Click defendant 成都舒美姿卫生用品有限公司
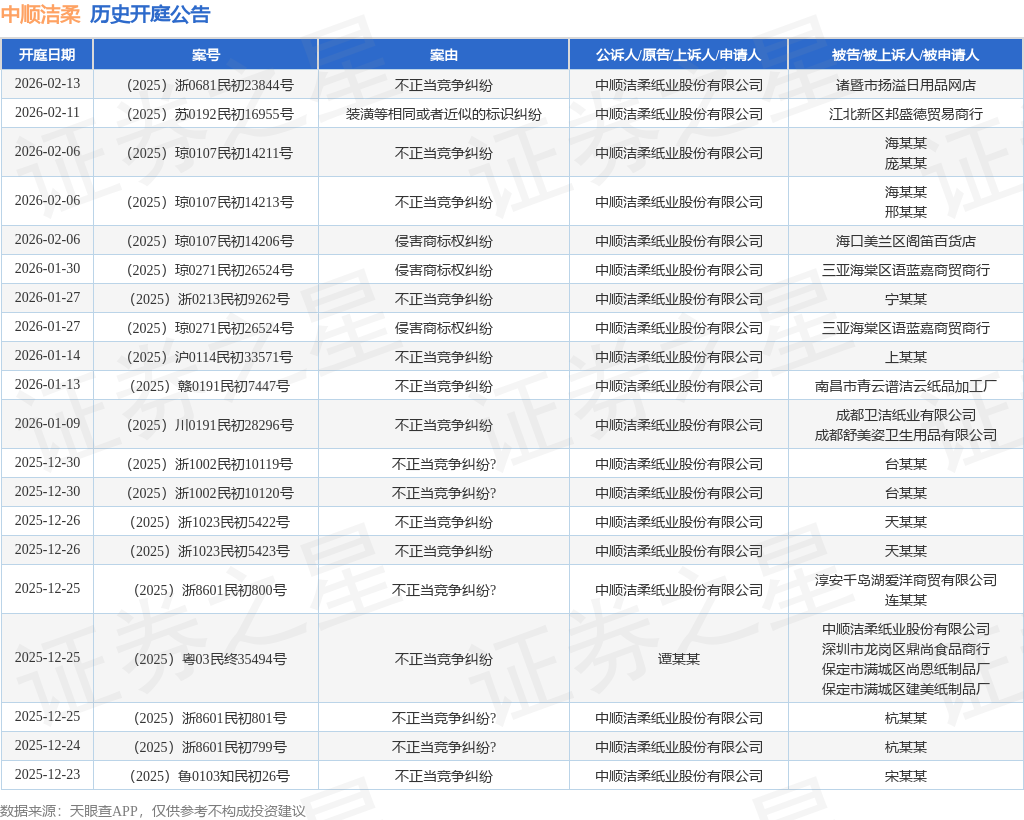 coord(906,435)
